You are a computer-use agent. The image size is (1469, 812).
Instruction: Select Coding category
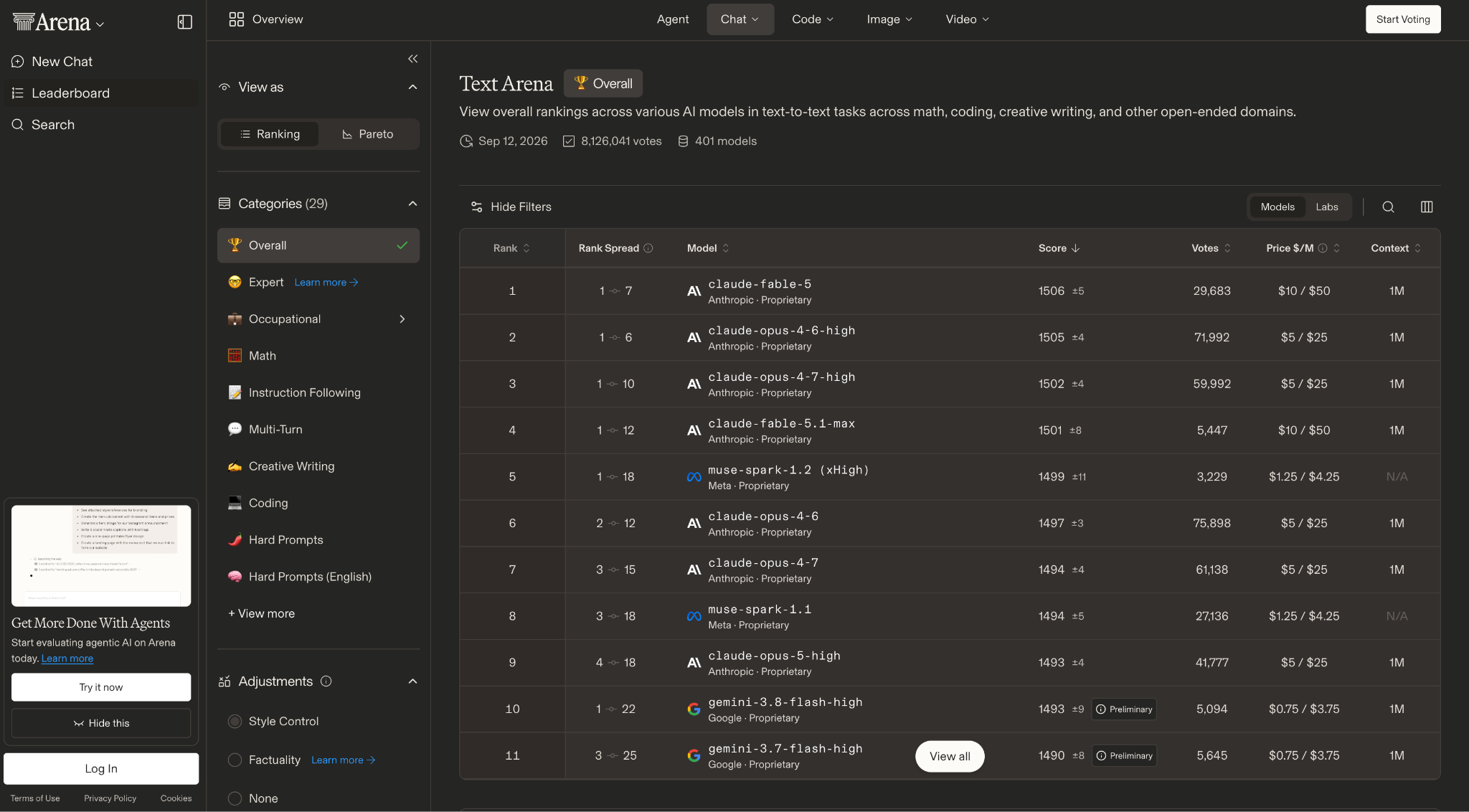click(318, 504)
